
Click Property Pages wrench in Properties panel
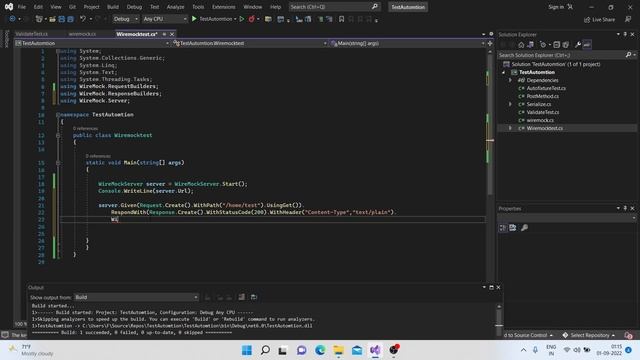pos(524,227)
